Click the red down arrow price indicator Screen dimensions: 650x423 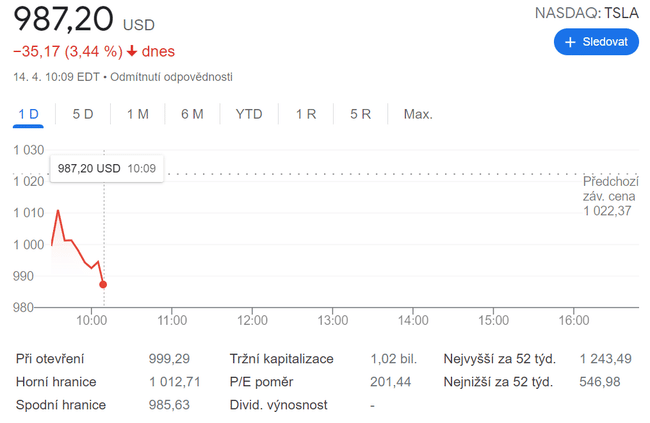tap(131, 51)
